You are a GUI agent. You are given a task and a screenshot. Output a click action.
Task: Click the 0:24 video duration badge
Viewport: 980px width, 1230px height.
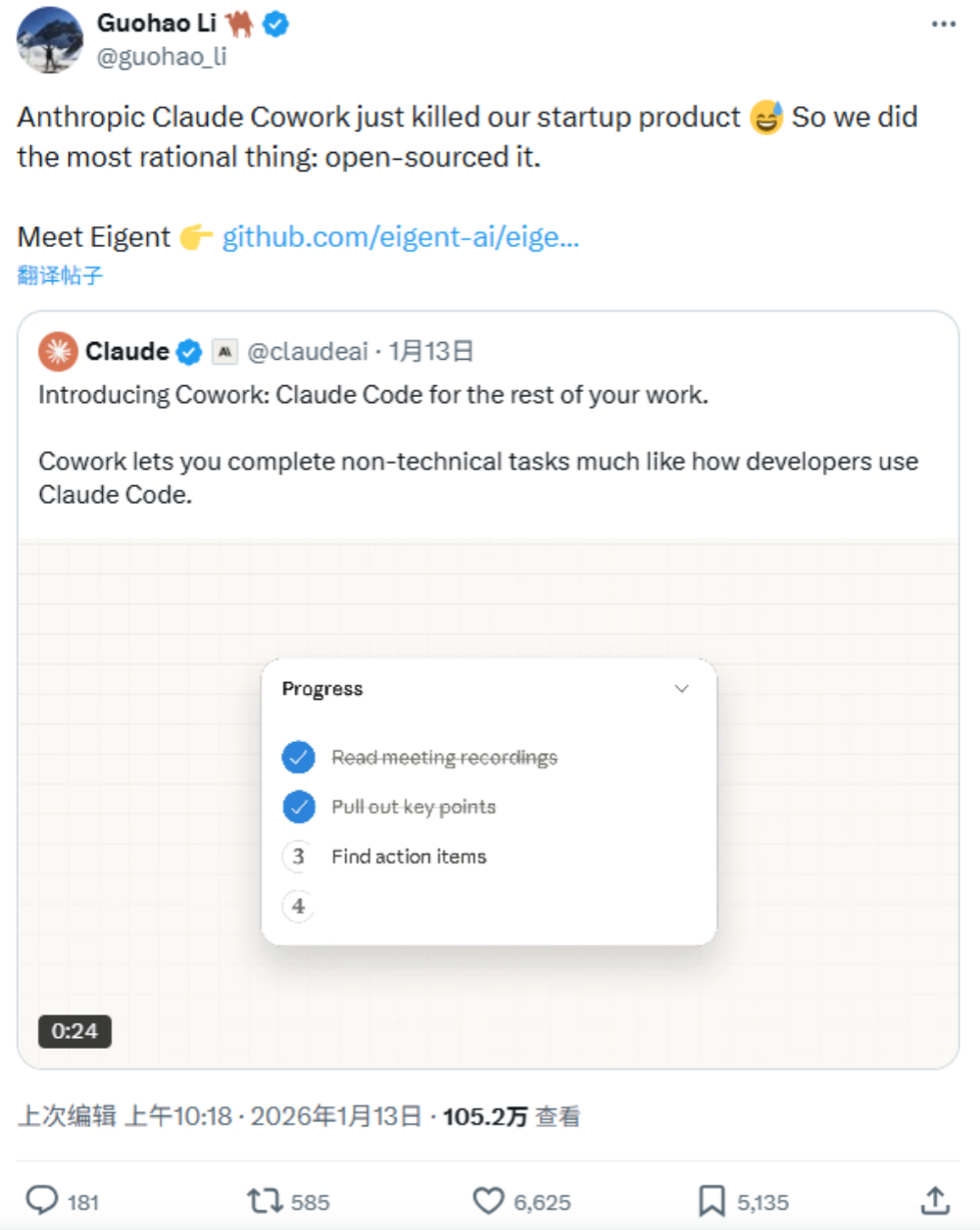(x=74, y=1031)
